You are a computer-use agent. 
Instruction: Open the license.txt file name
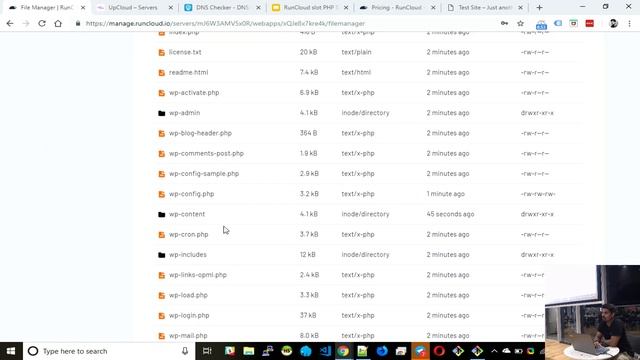tap(185, 52)
